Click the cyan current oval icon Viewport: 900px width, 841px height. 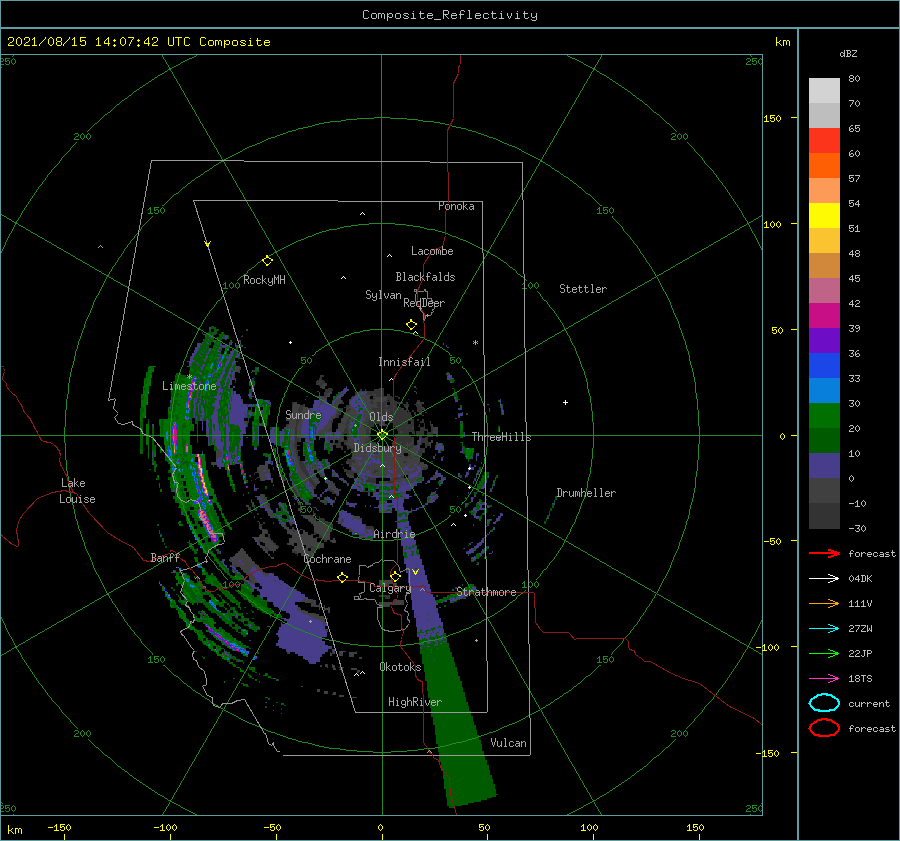pos(824,703)
